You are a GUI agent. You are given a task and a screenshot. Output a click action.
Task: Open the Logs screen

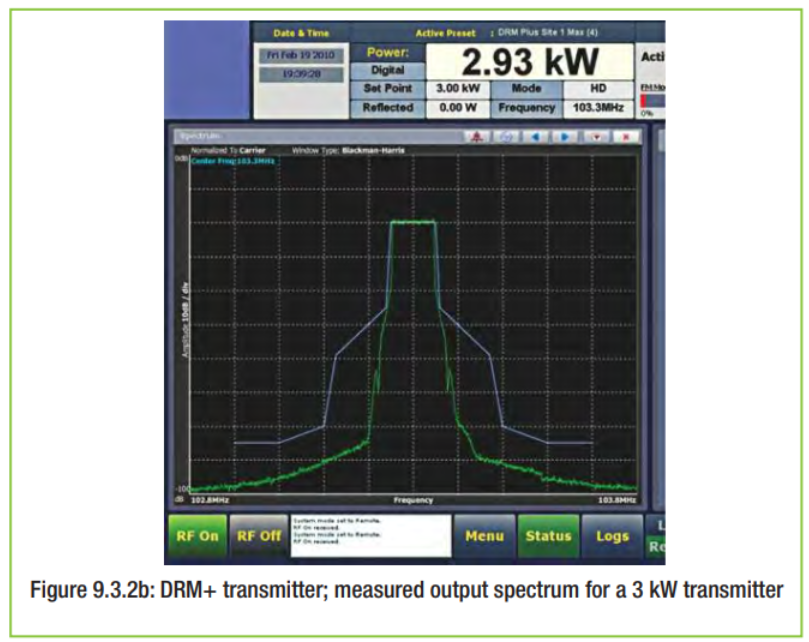[612, 536]
